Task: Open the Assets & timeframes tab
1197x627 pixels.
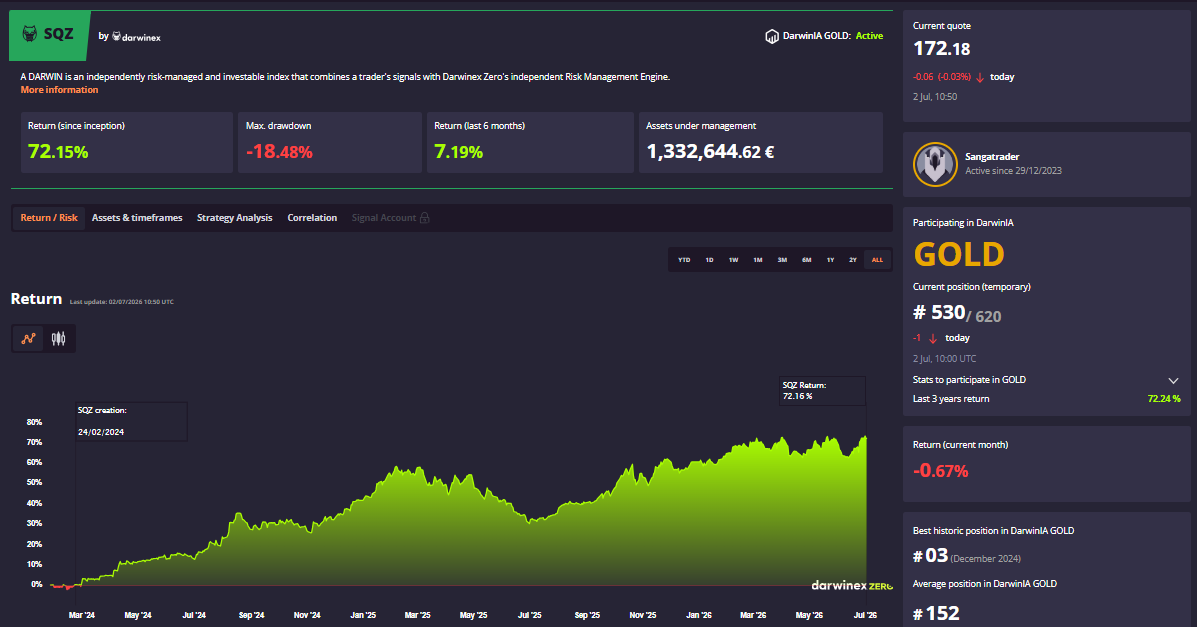Action: point(137,218)
